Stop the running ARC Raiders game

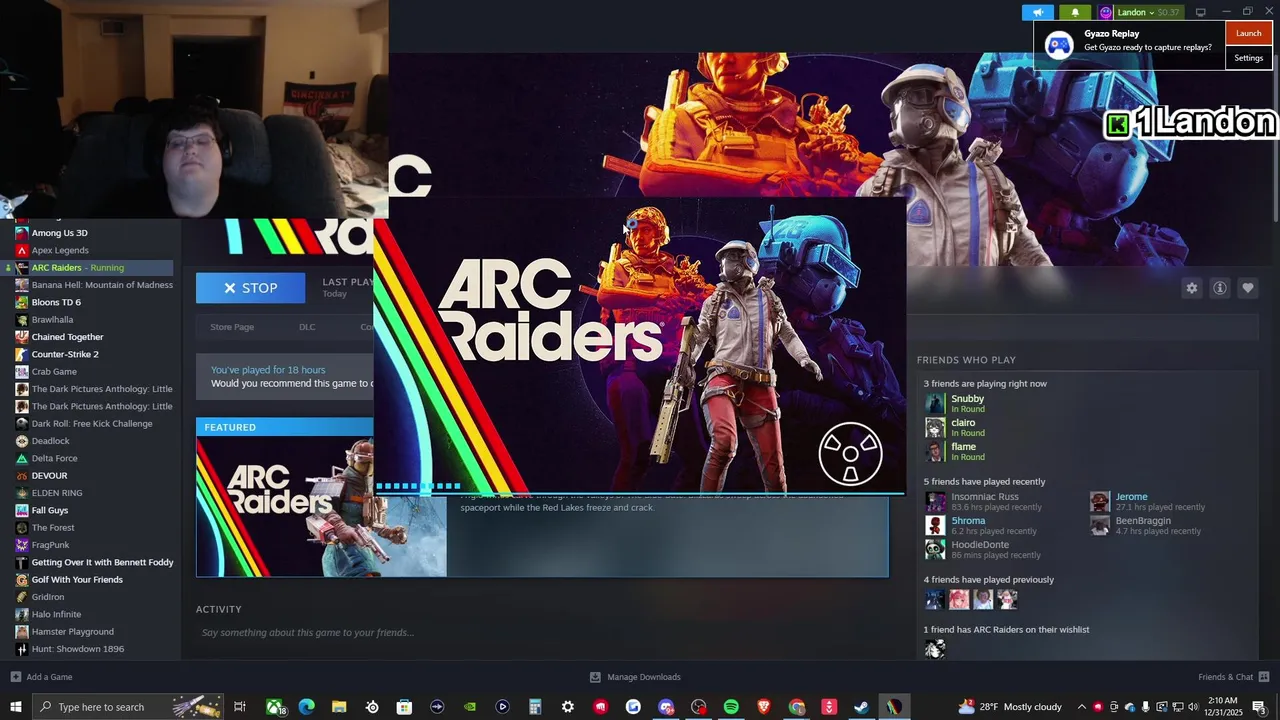250,288
